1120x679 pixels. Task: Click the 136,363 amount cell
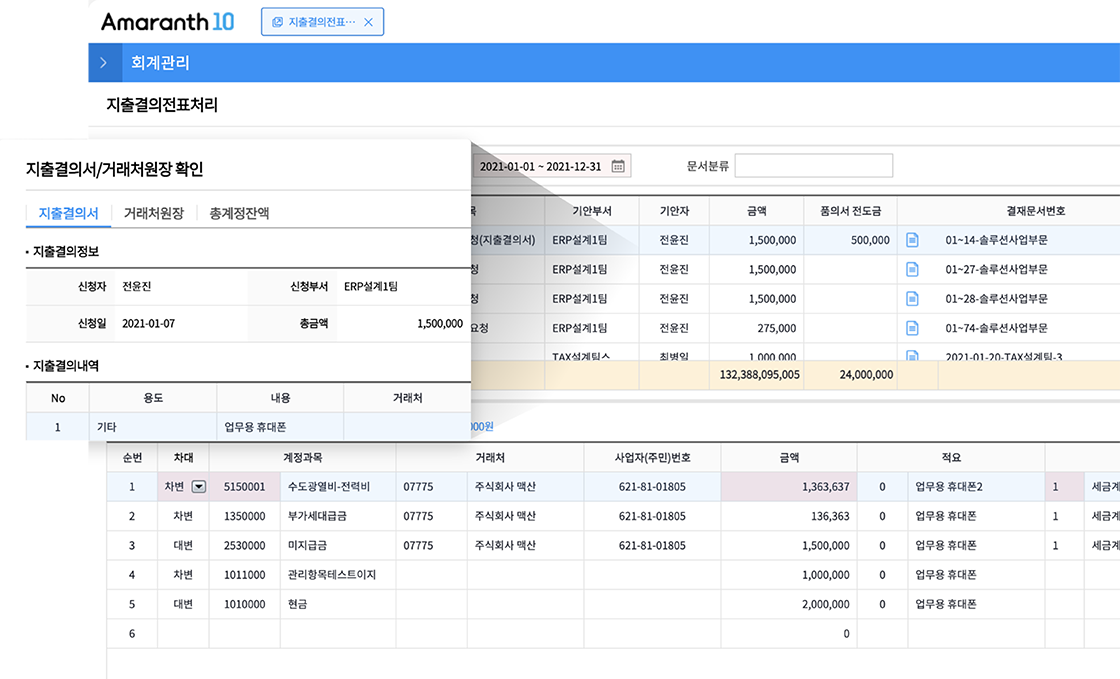789,515
